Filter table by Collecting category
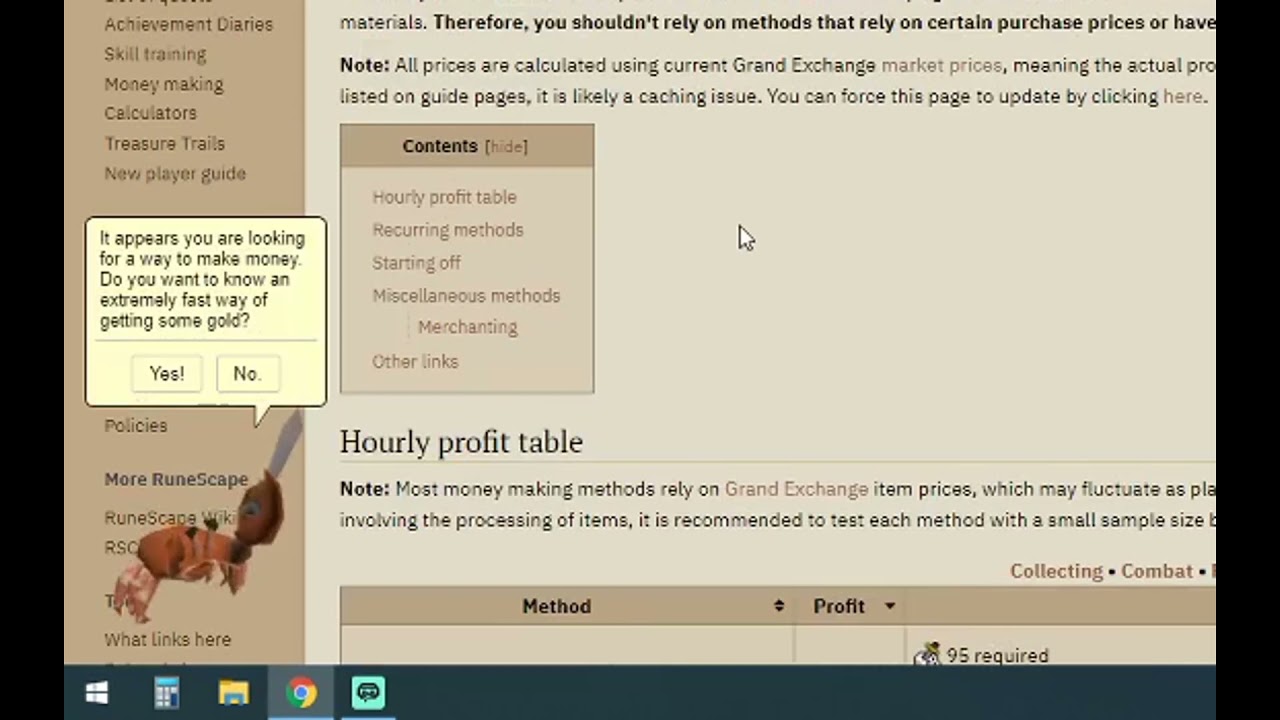This screenshot has height=720, width=1280. 1056,571
